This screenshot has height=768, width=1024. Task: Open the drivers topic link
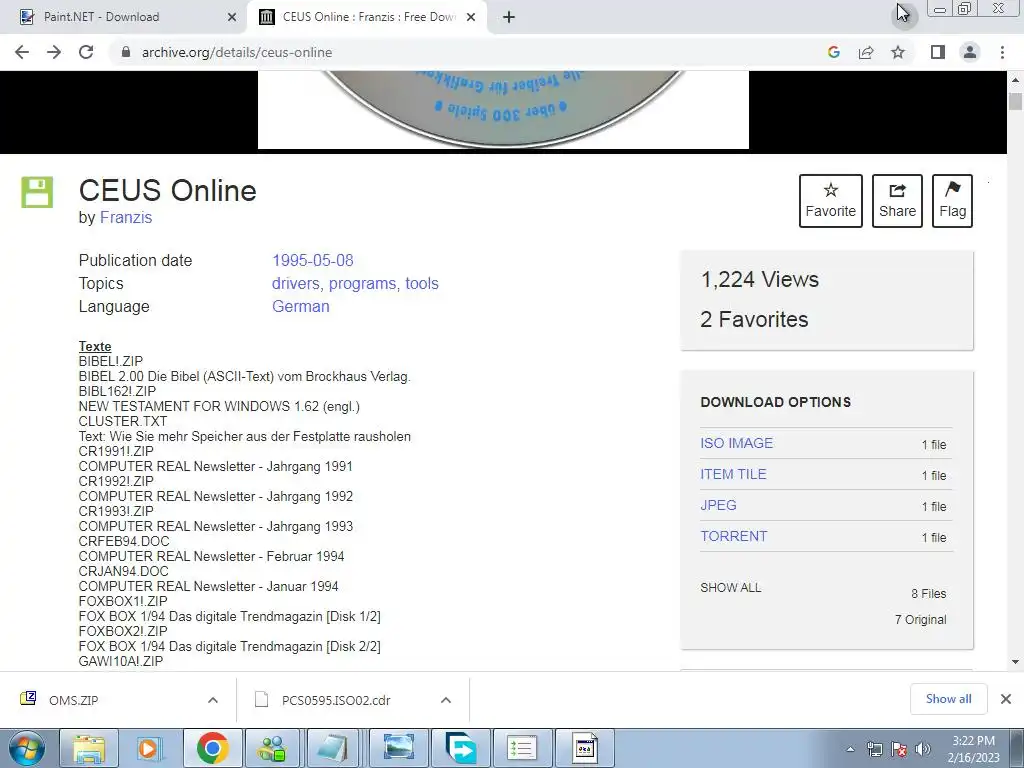click(295, 283)
